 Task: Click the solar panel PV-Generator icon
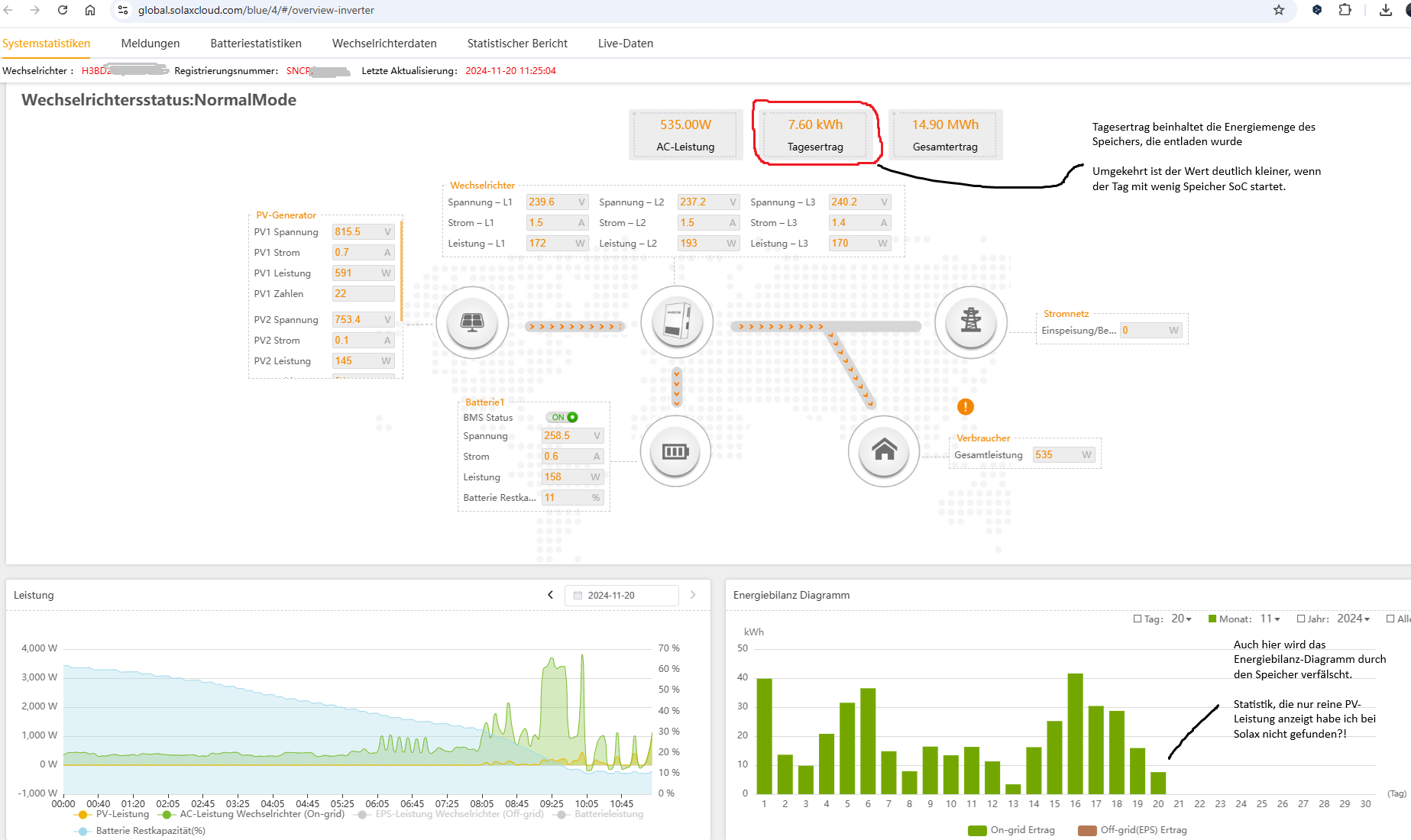pyautogui.click(x=471, y=322)
